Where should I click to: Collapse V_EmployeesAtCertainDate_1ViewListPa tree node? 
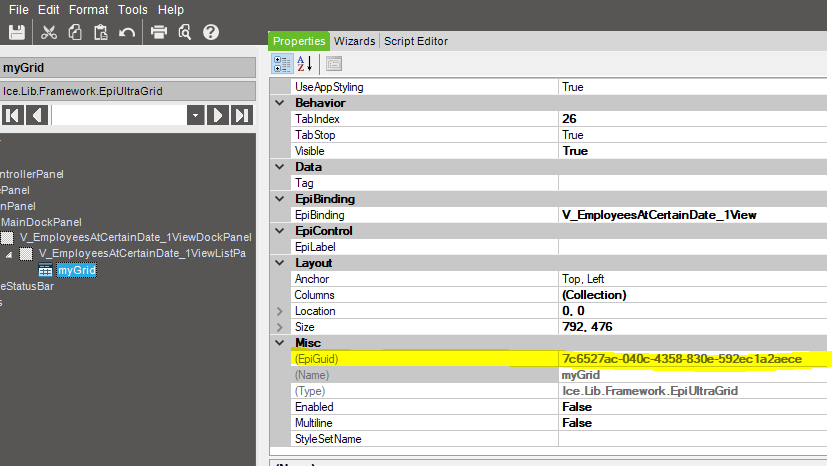pos(10,254)
